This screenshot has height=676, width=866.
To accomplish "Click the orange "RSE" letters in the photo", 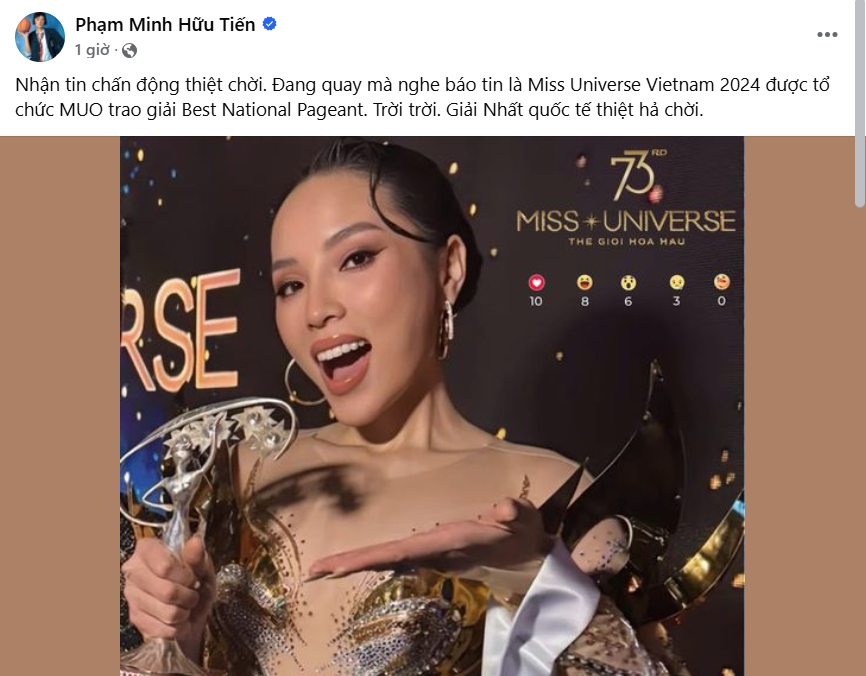I will coord(181,330).
